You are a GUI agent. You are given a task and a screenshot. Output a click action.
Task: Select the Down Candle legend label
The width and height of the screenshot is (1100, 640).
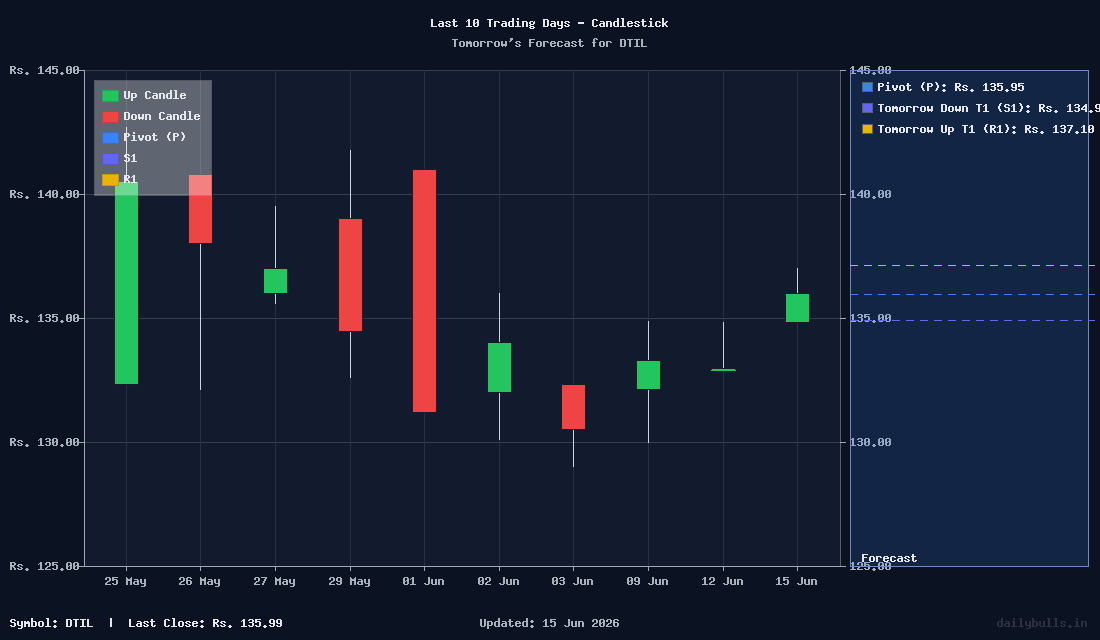click(x=162, y=116)
